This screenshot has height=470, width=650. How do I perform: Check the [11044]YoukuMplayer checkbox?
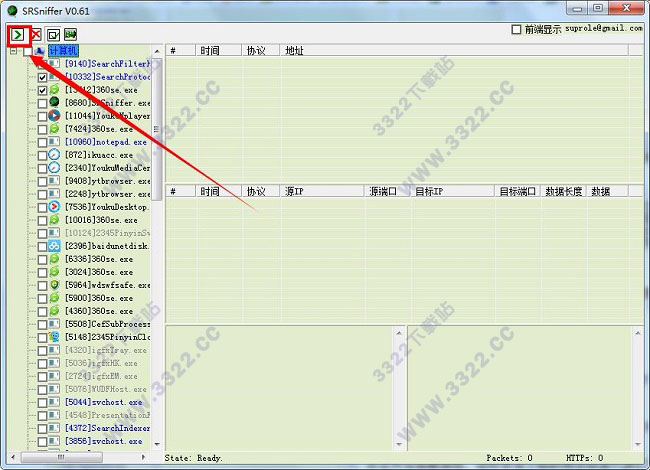[x=42, y=116]
